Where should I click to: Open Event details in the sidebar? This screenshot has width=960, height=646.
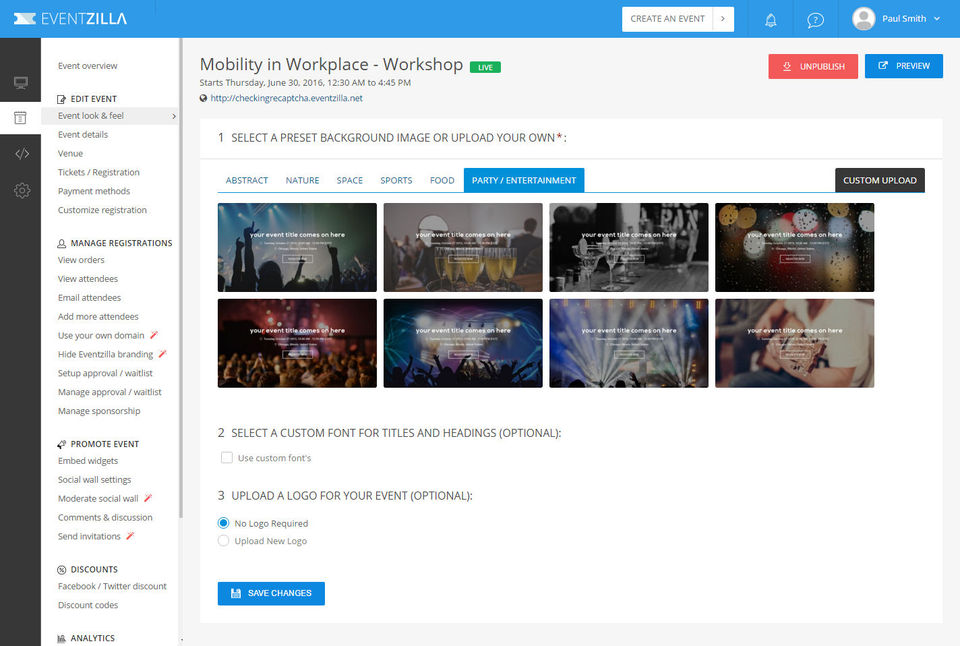click(83, 135)
